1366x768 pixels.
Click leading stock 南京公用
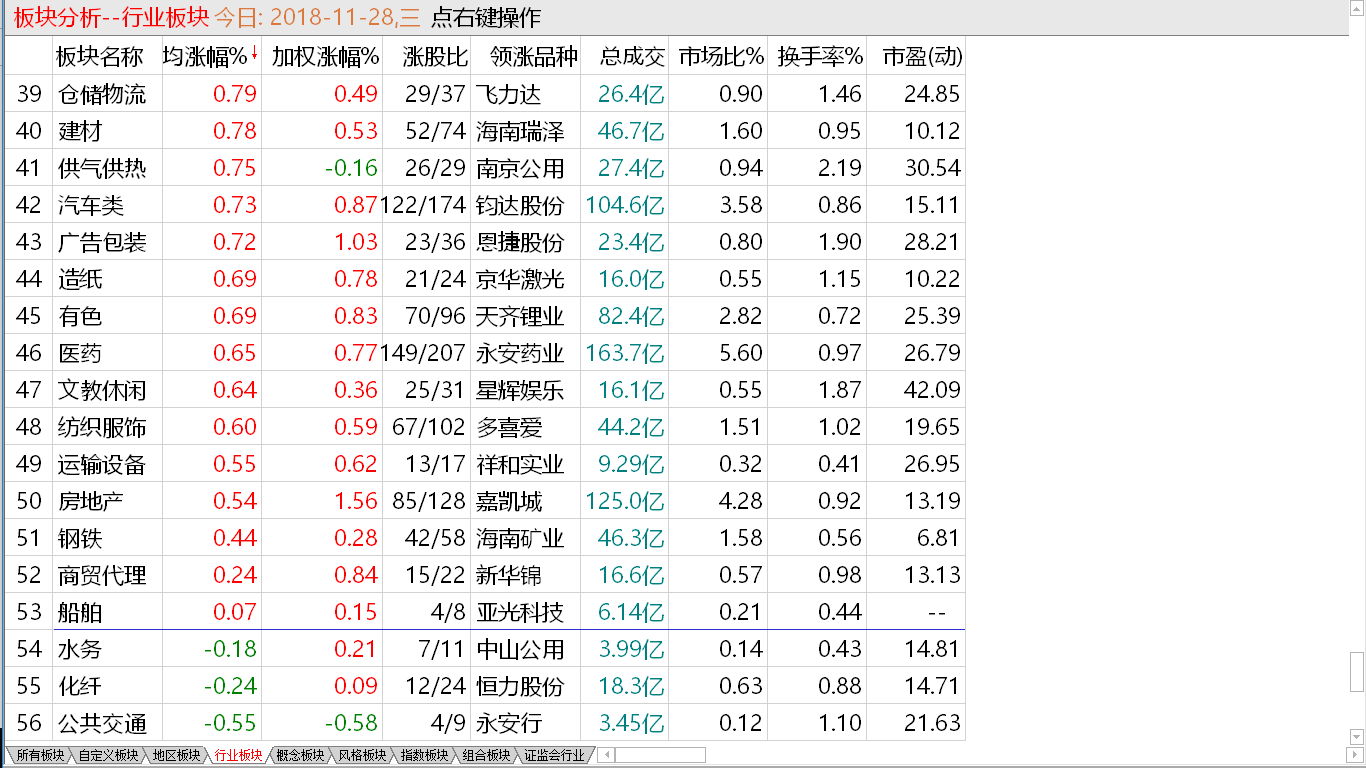pos(520,168)
